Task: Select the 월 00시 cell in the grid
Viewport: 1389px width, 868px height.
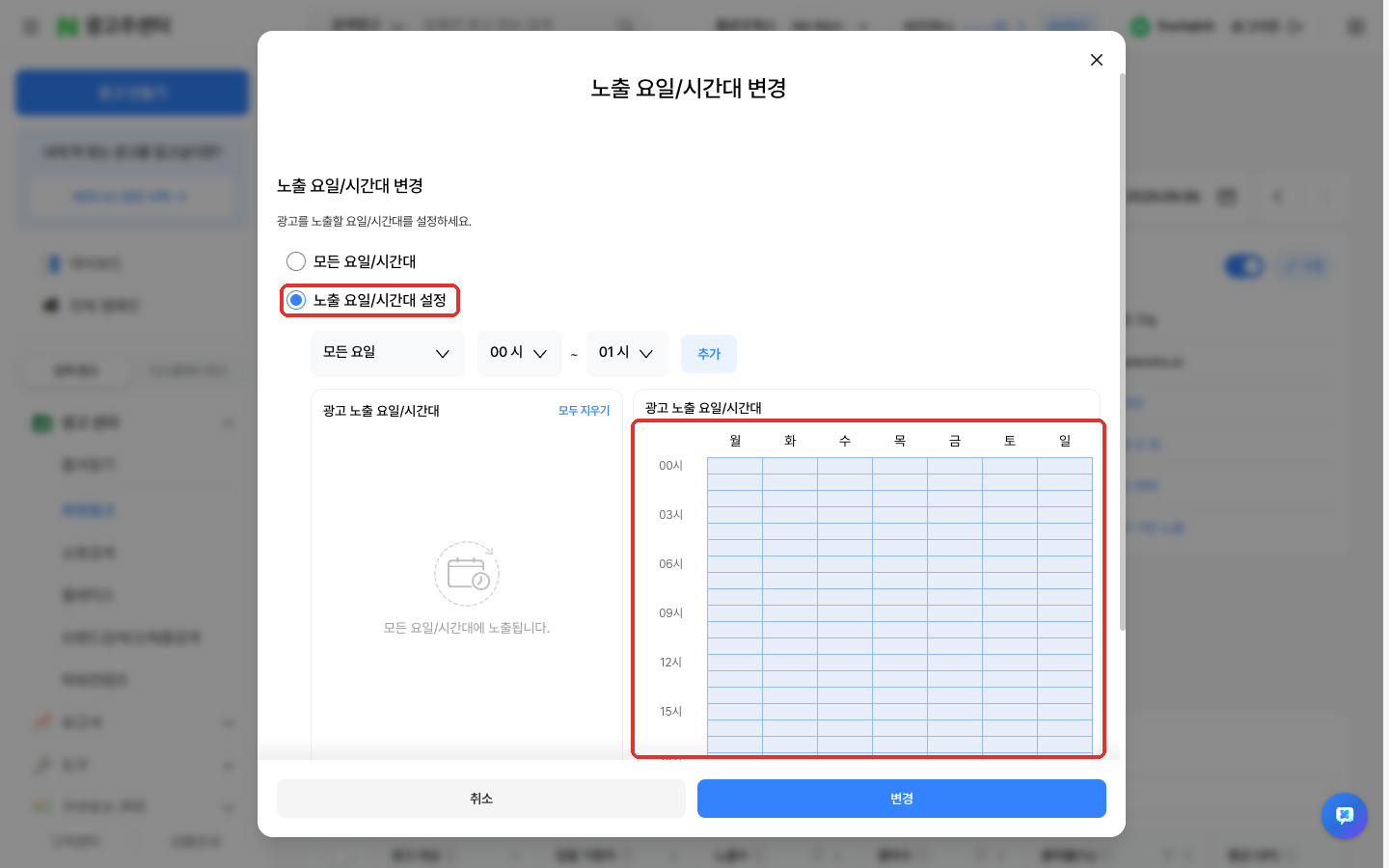Action: tap(735, 466)
